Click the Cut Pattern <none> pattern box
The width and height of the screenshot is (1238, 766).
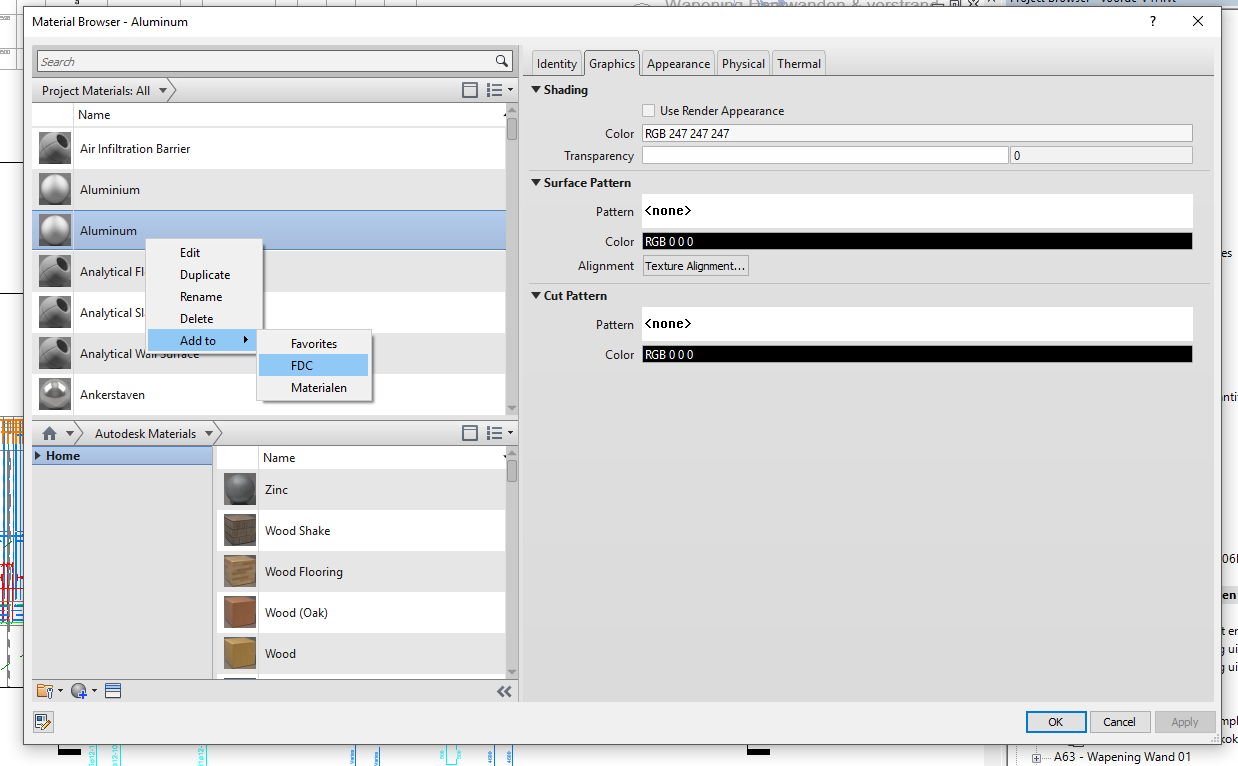point(917,324)
